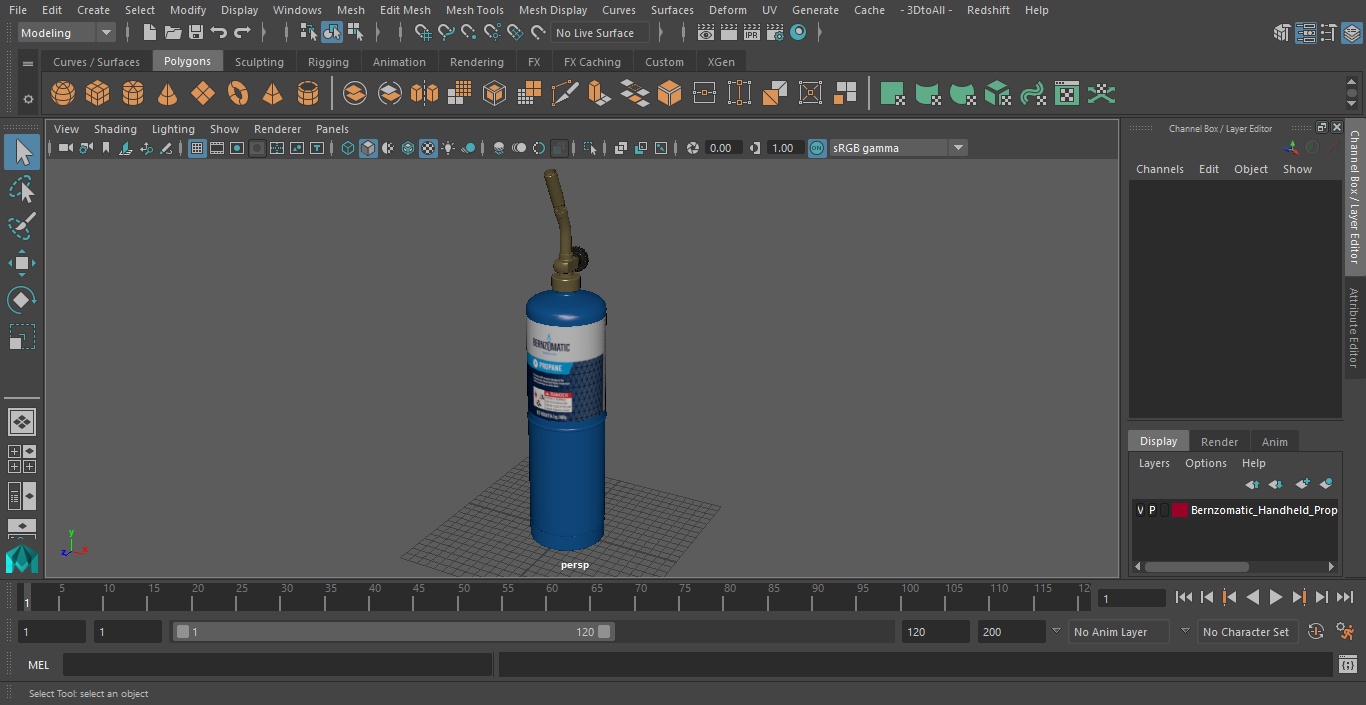Open the File menu

click(x=18, y=10)
